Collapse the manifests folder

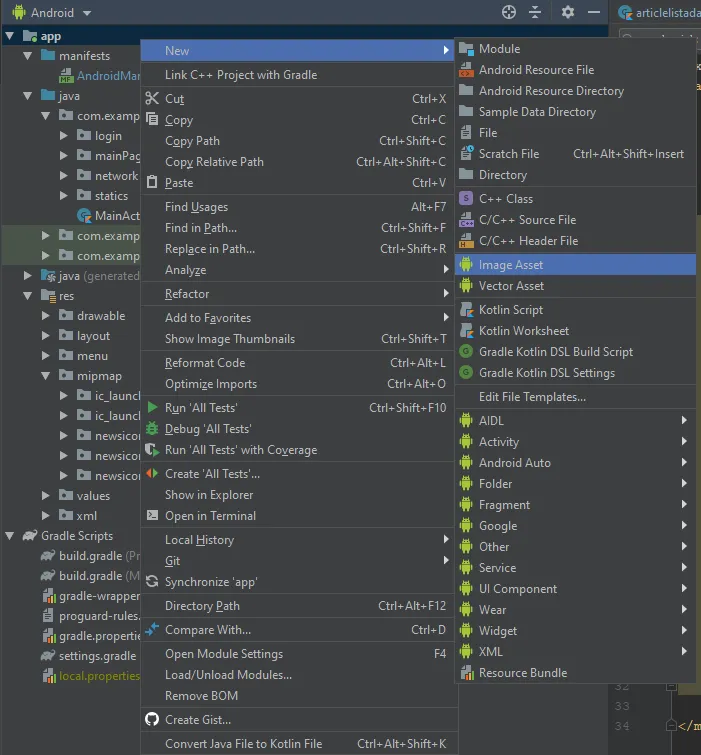coord(28,56)
